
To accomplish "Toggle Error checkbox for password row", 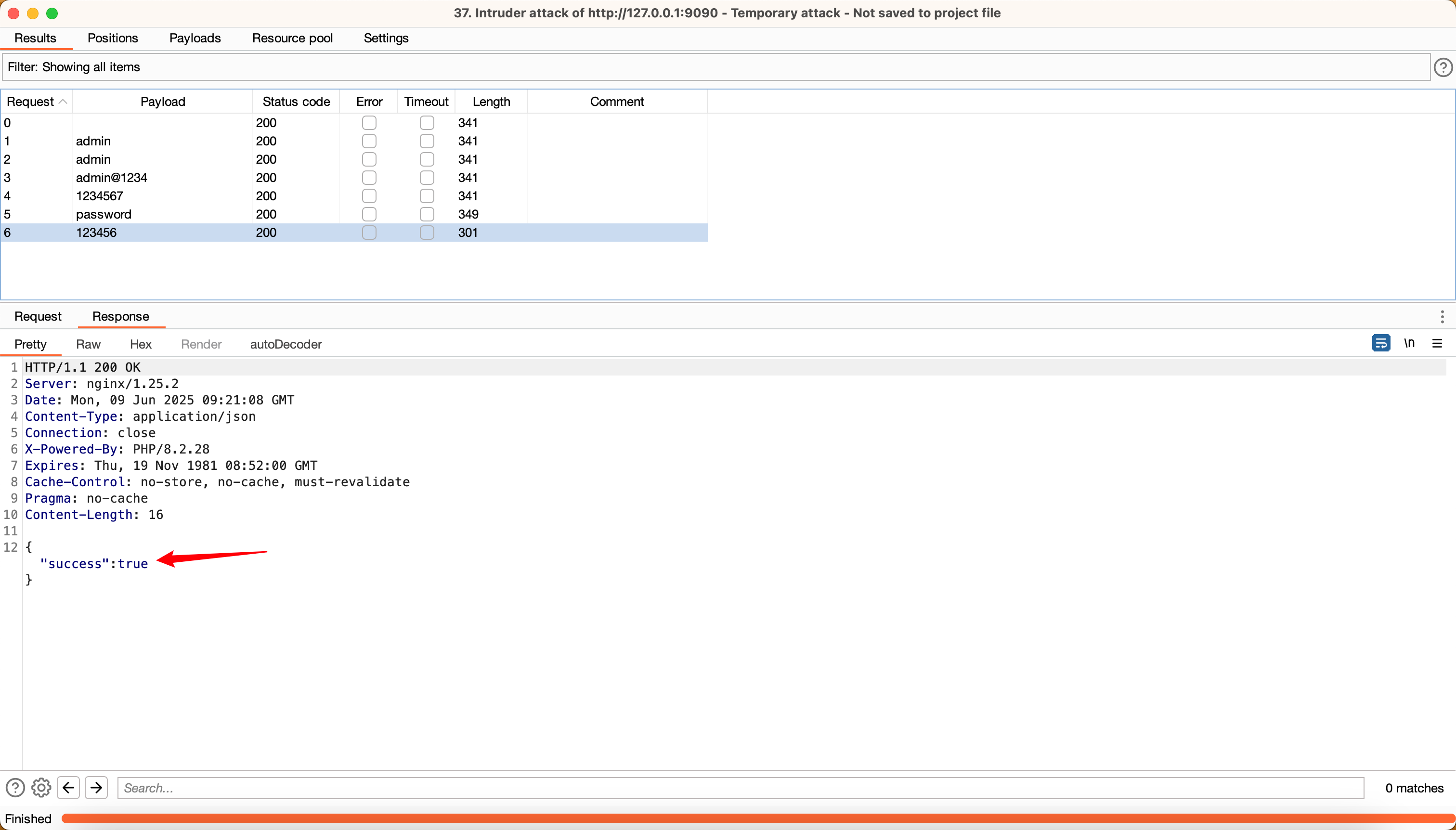I will point(369,214).
